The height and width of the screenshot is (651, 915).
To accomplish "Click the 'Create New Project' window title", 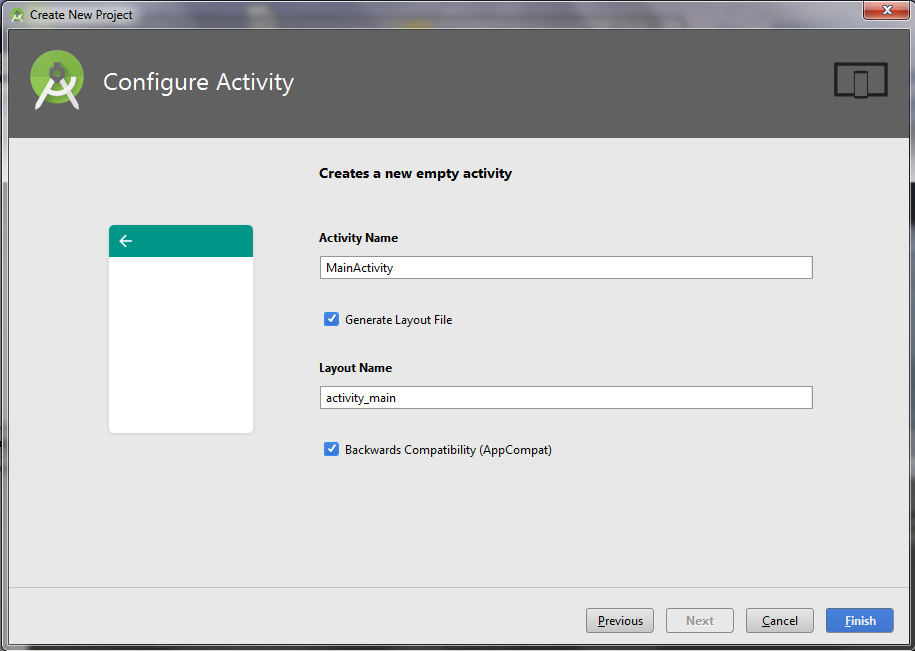I will coord(81,15).
